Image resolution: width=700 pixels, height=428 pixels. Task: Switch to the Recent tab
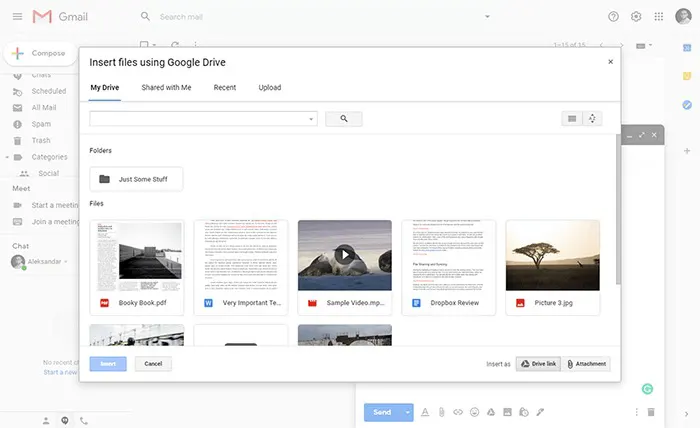point(225,87)
